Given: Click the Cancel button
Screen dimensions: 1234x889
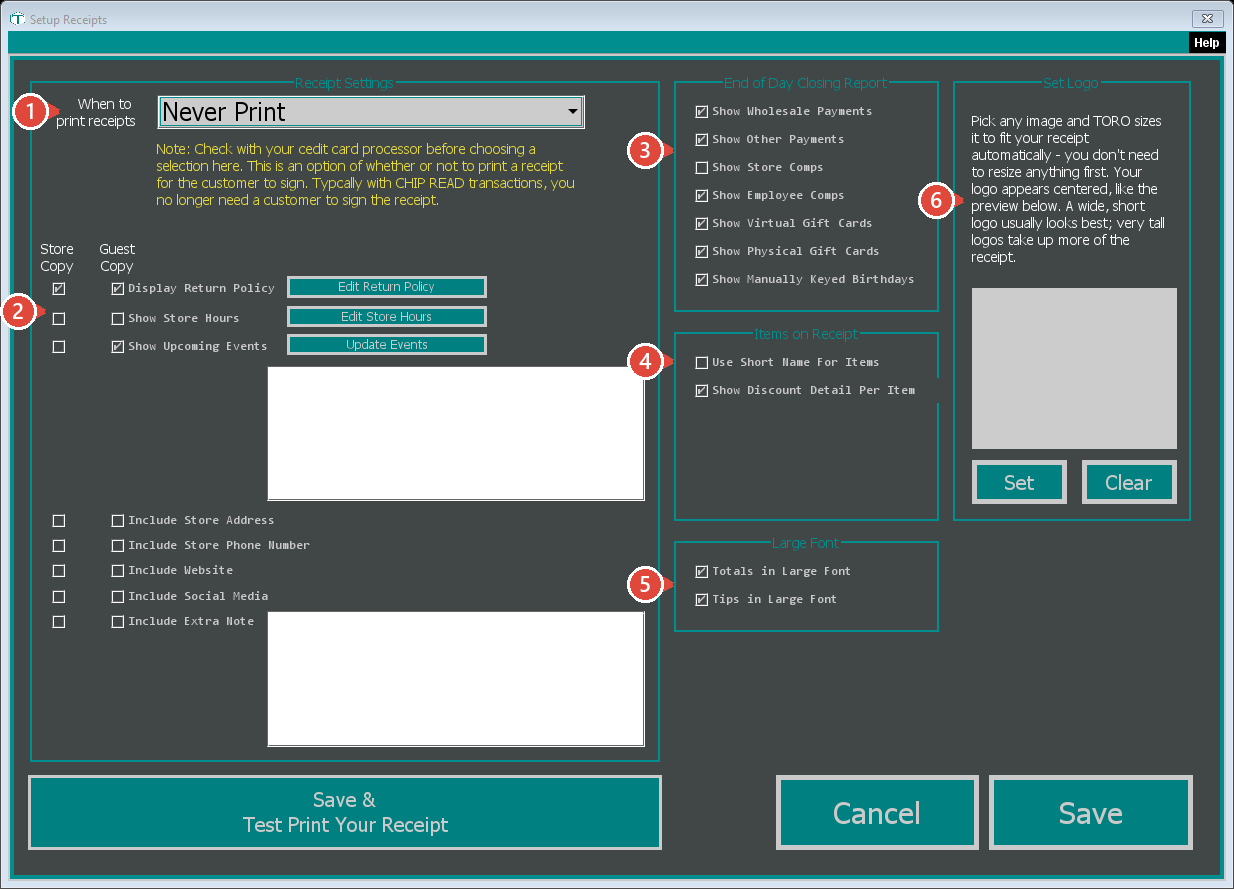Looking at the screenshot, I should tap(877, 813).
